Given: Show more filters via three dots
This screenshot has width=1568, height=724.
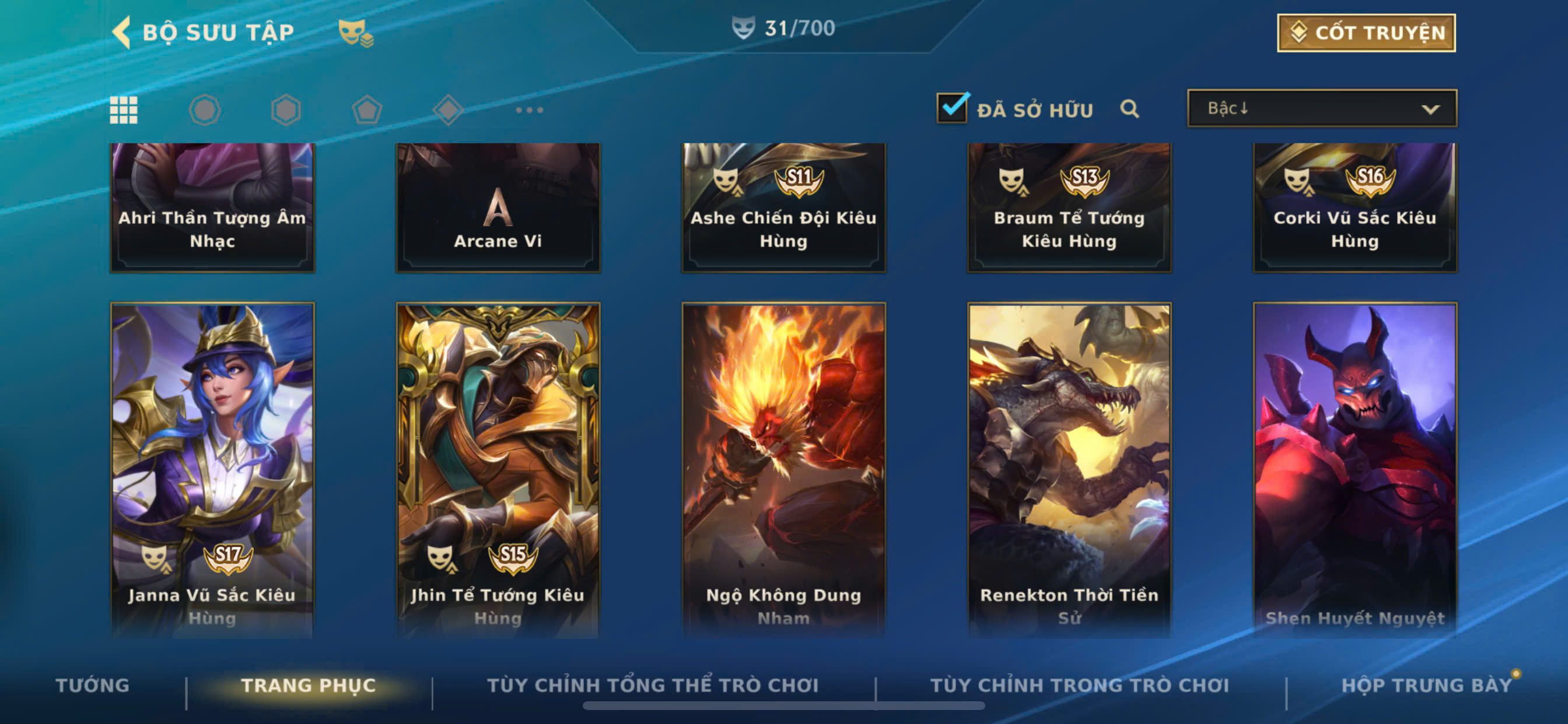Looking at the screenshot, I should pyautogui.click(x=529, y=110).
